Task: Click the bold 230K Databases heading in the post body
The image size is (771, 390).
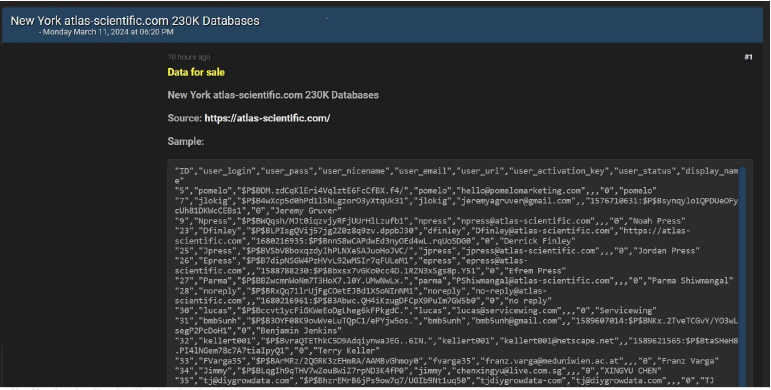Action: [x=273, y=95]
